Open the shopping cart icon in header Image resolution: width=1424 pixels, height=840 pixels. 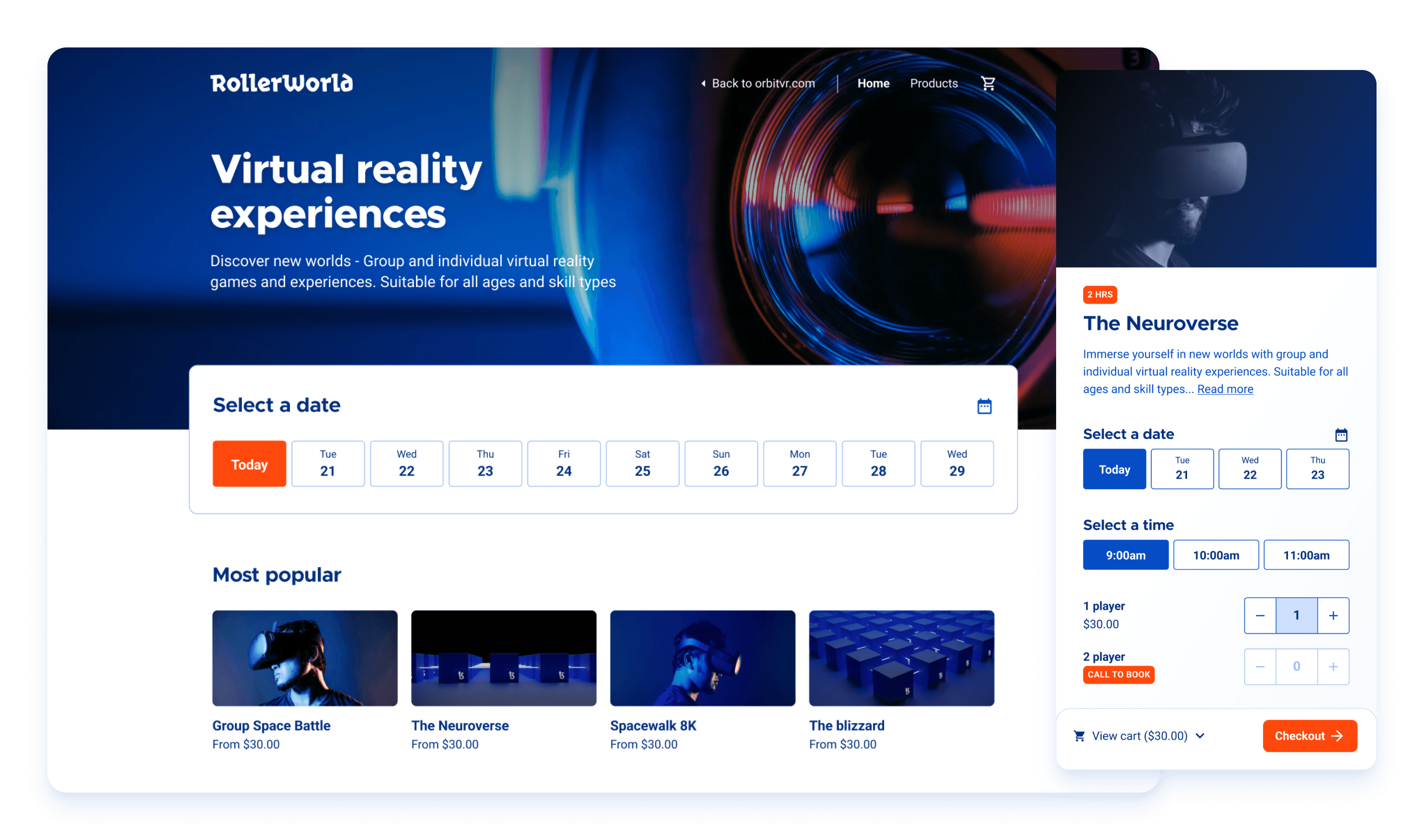point(988,83)
